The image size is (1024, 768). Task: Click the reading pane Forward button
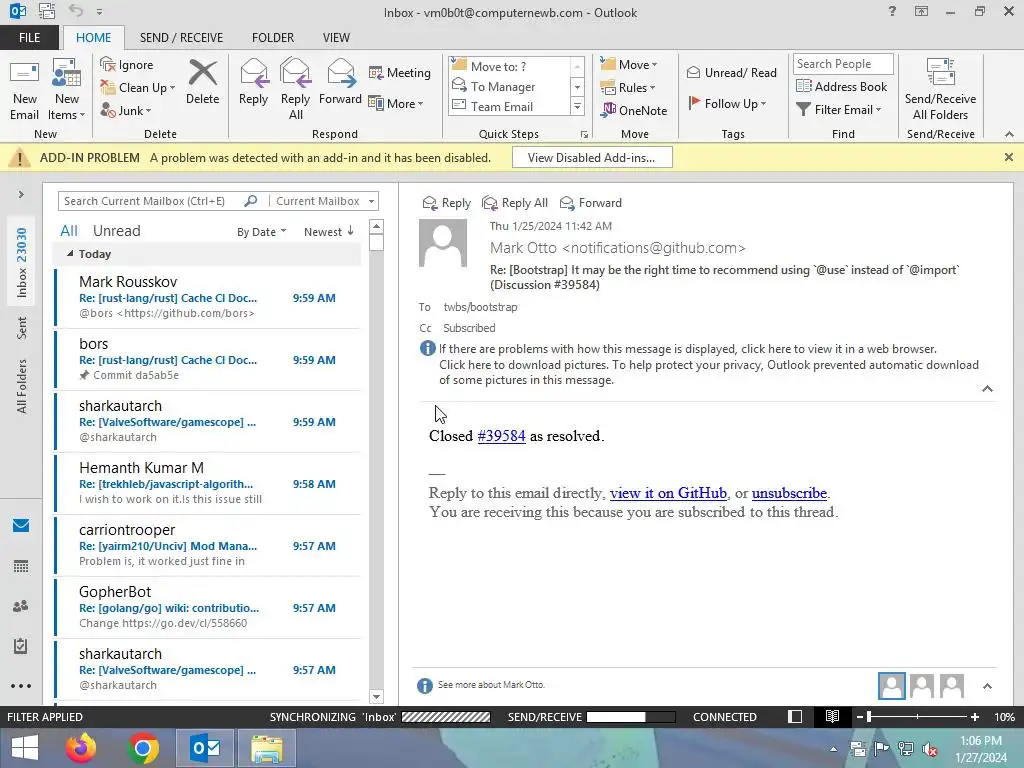[590, 203]
